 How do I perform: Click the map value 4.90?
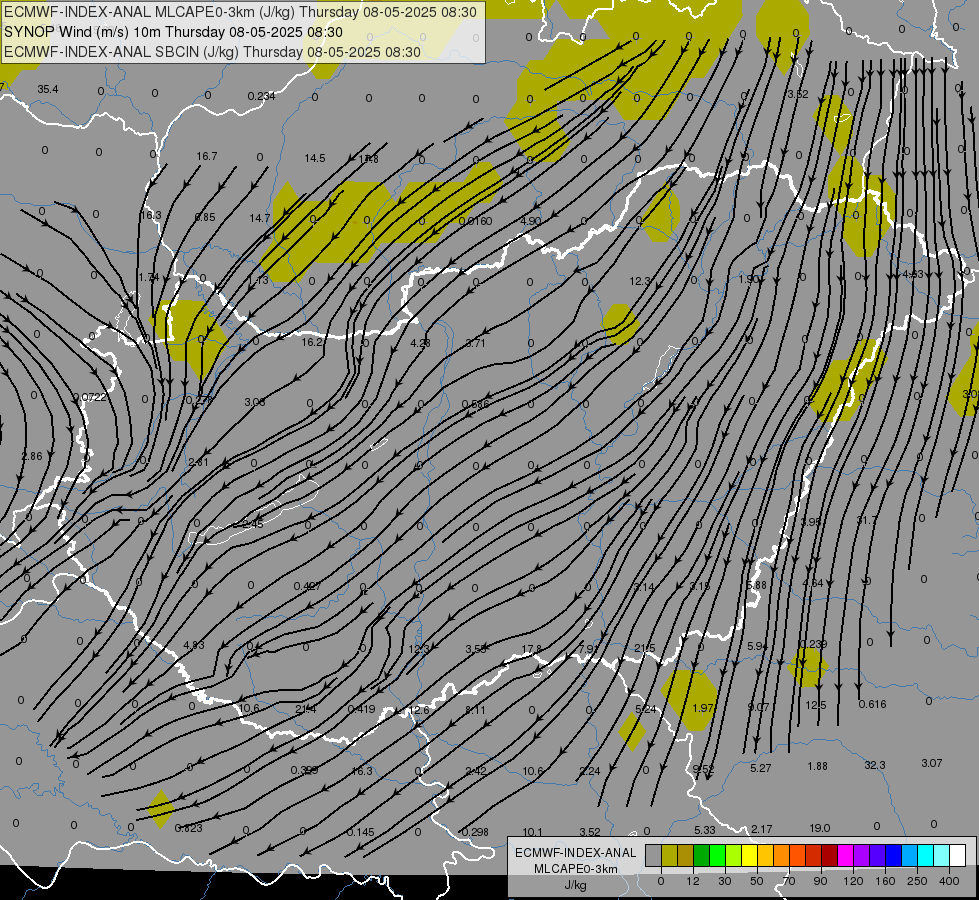[530, 221]
